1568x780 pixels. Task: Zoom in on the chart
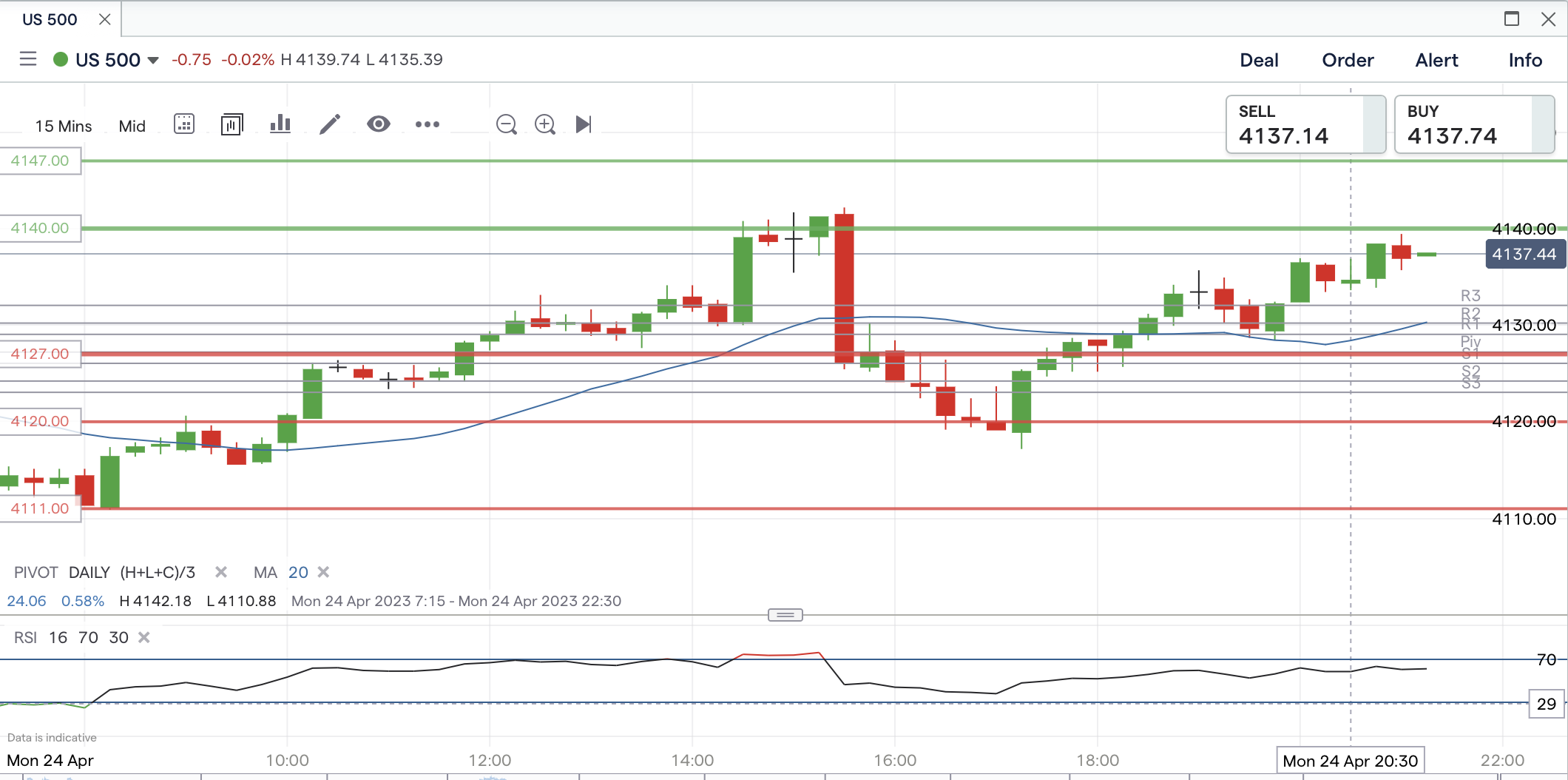coord(545,124)
